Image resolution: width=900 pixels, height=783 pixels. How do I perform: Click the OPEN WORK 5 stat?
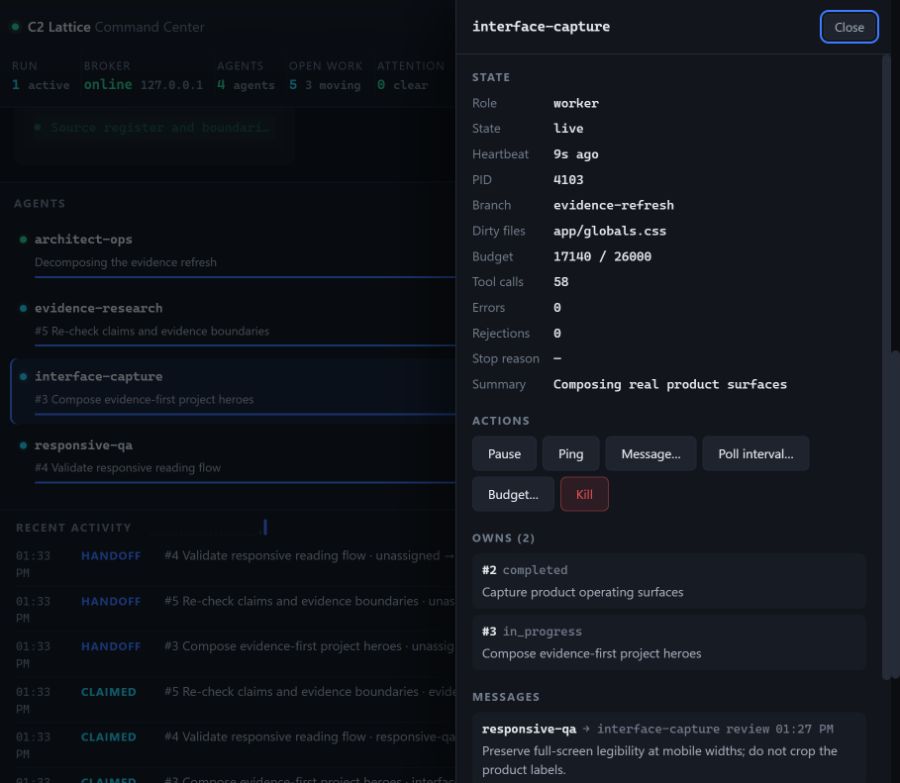[x=325, y=76]
